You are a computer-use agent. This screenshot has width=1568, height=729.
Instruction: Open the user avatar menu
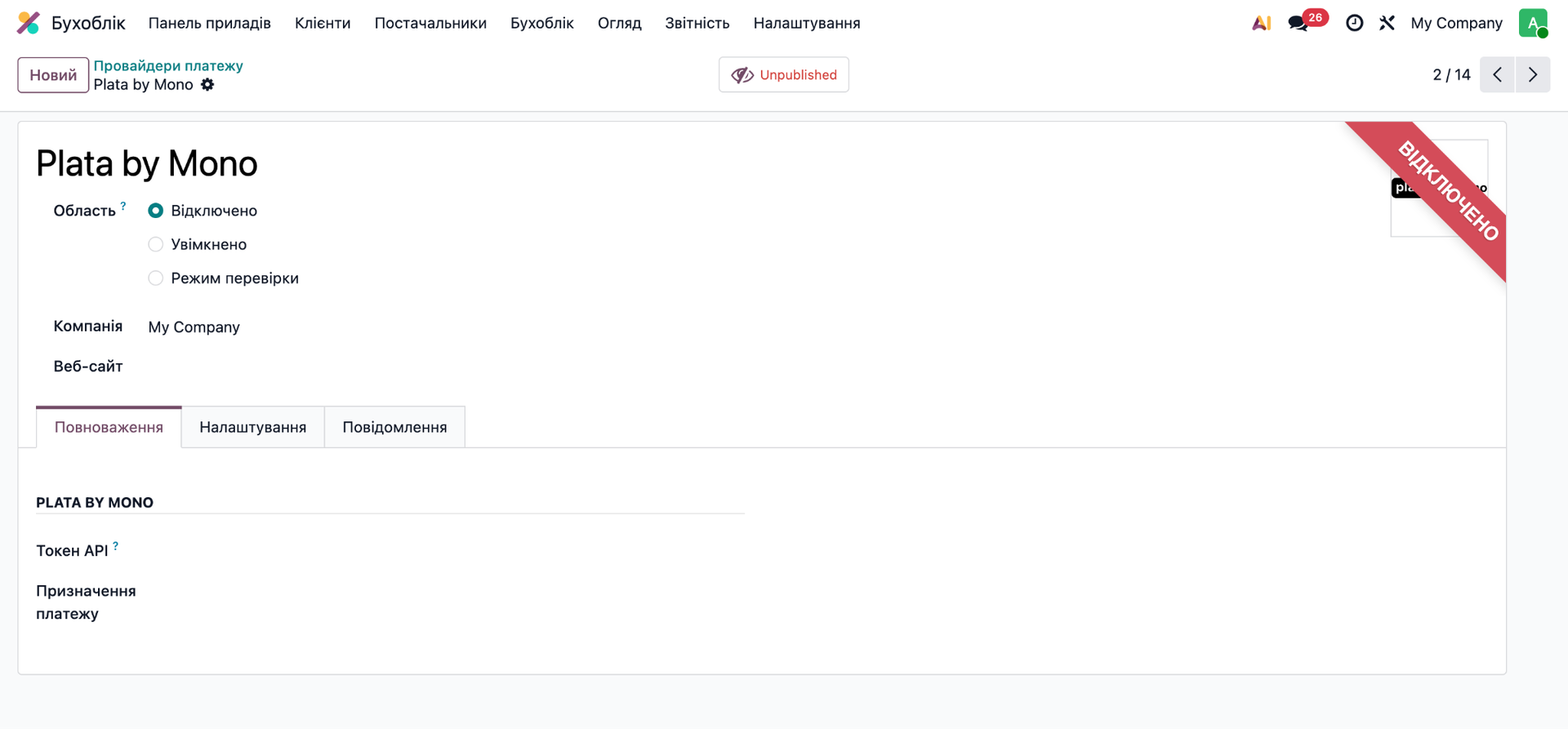coord(1533,23)
